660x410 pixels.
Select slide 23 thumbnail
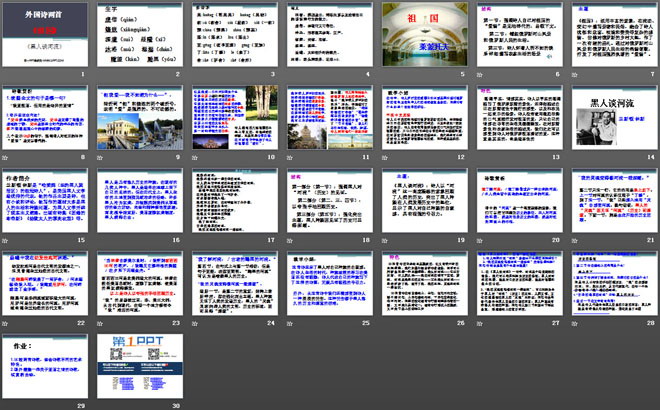coord(140,283)
